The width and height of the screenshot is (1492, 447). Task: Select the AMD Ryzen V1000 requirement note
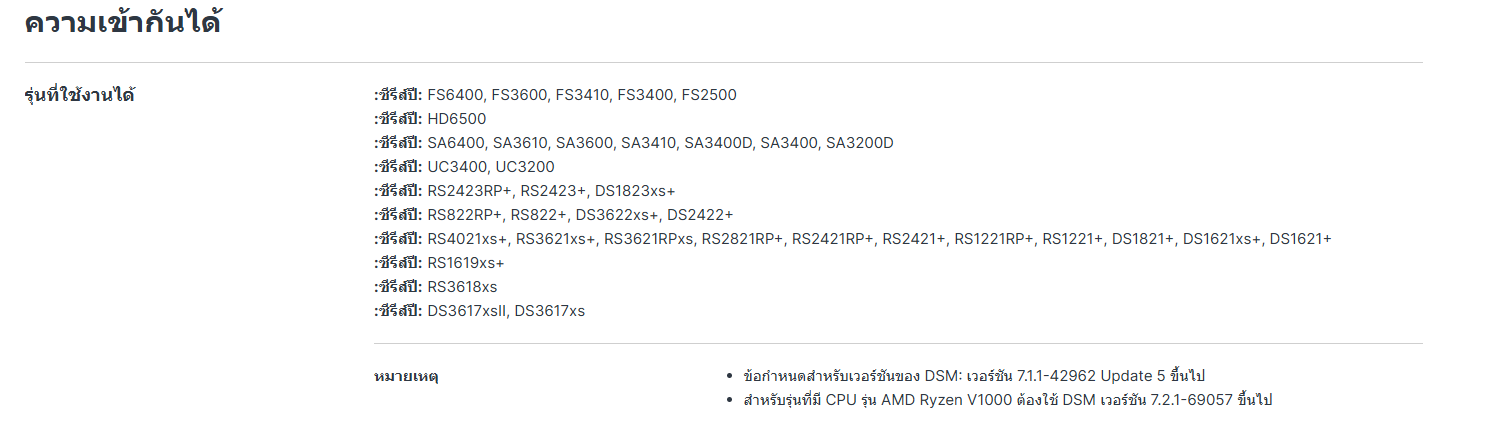tap(1008, 400)
